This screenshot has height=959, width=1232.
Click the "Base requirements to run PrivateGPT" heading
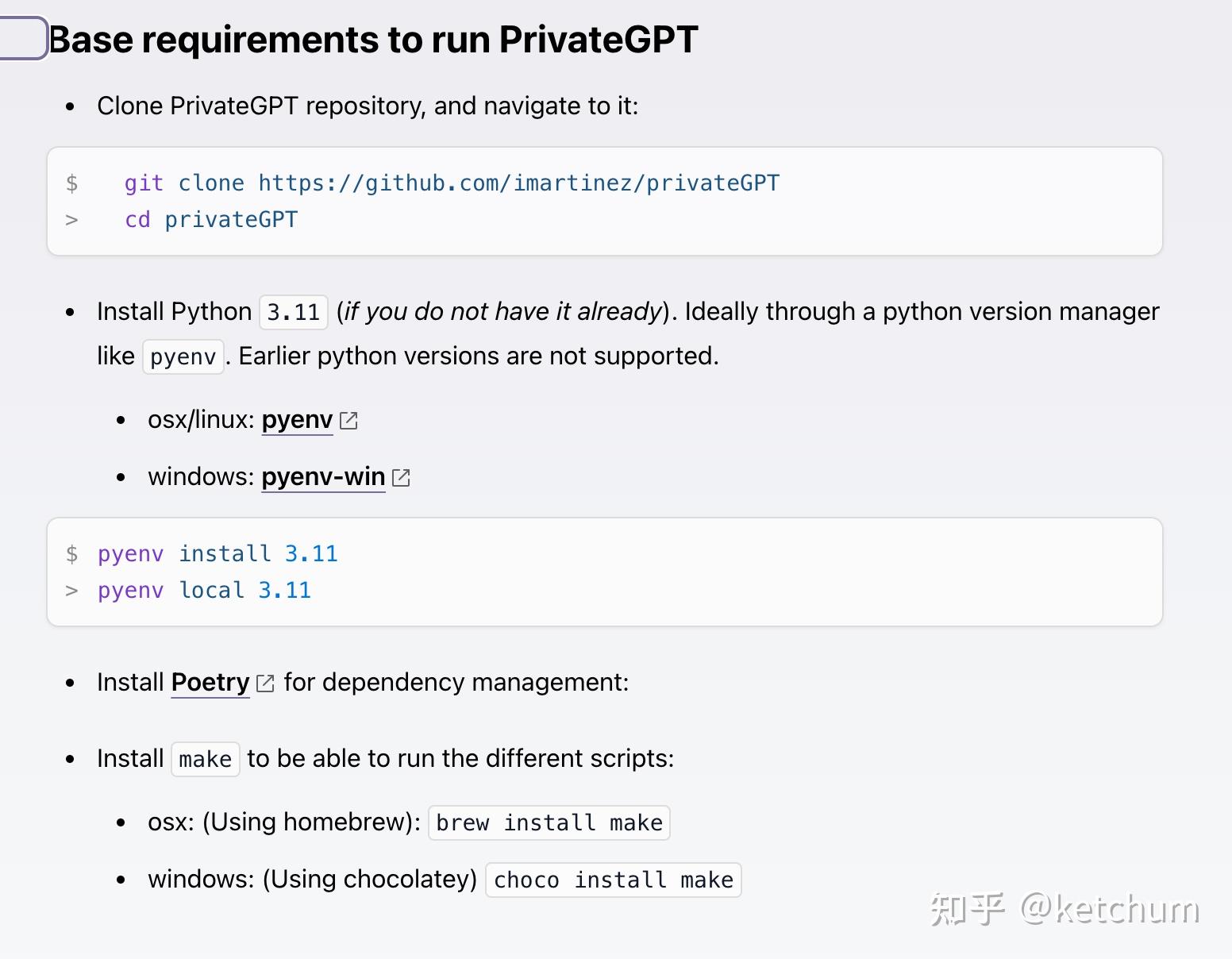[373, 40]
